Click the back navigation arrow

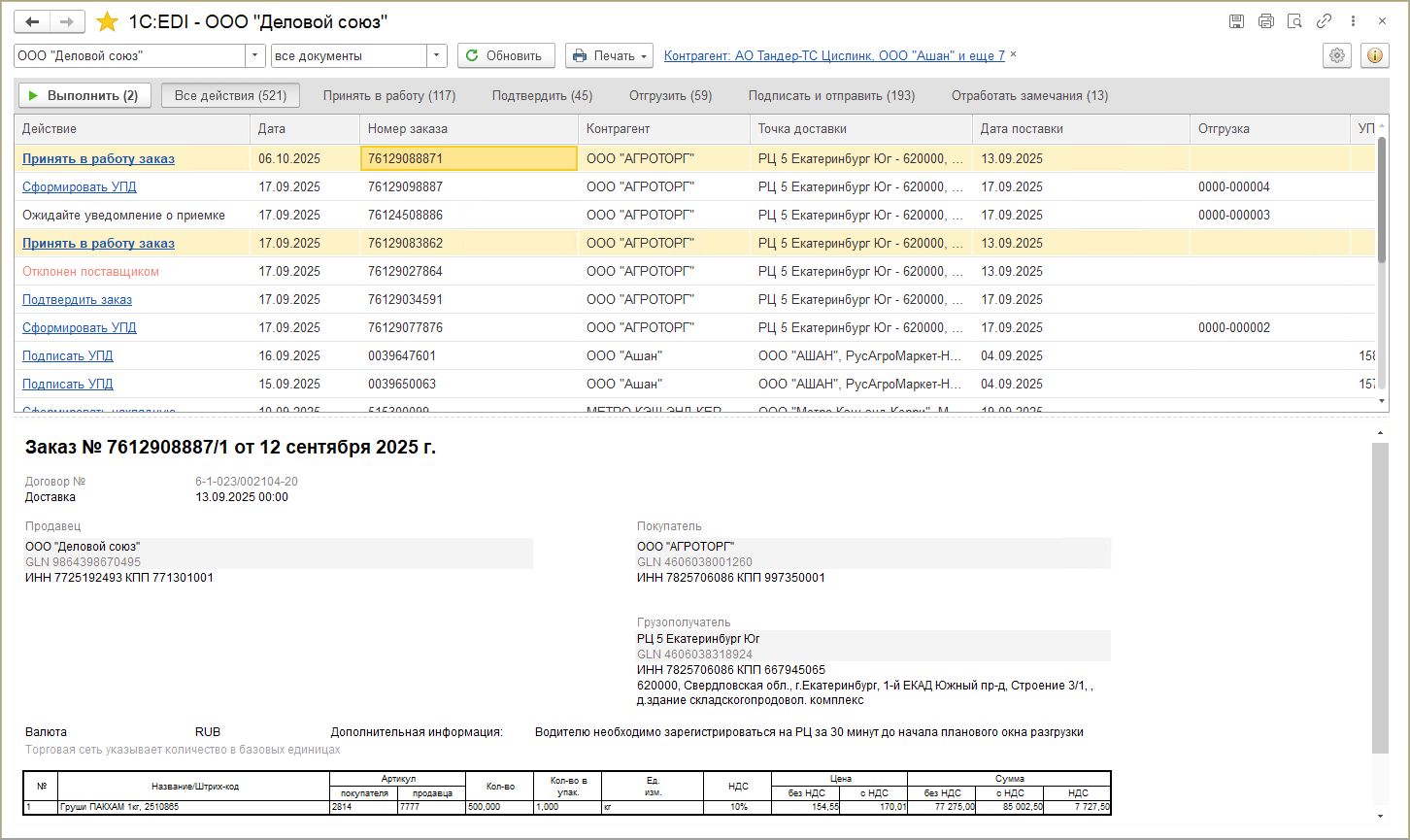[x=32, y=21]
